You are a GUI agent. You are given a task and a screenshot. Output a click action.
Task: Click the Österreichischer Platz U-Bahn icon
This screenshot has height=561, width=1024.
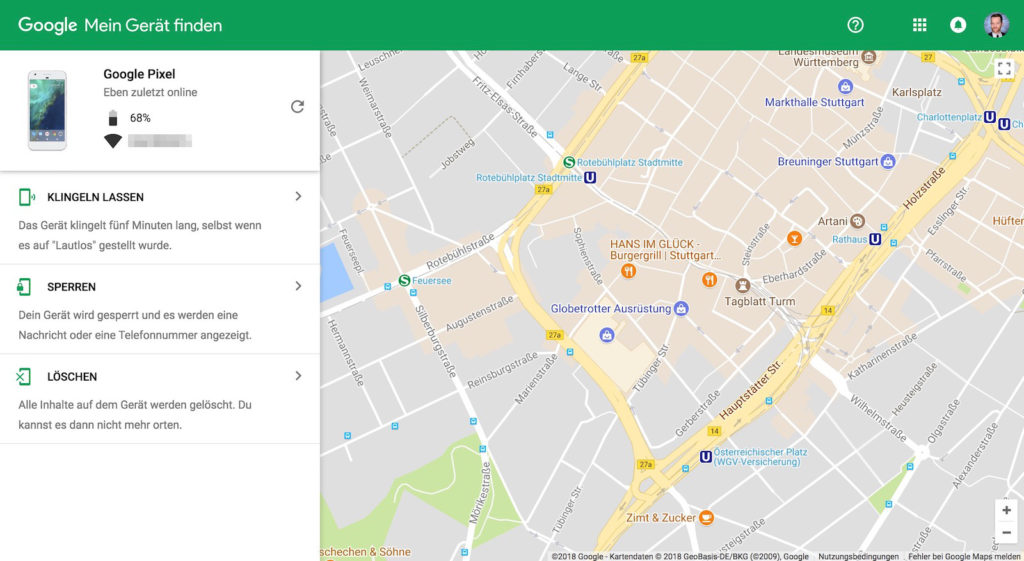point(705,457)
